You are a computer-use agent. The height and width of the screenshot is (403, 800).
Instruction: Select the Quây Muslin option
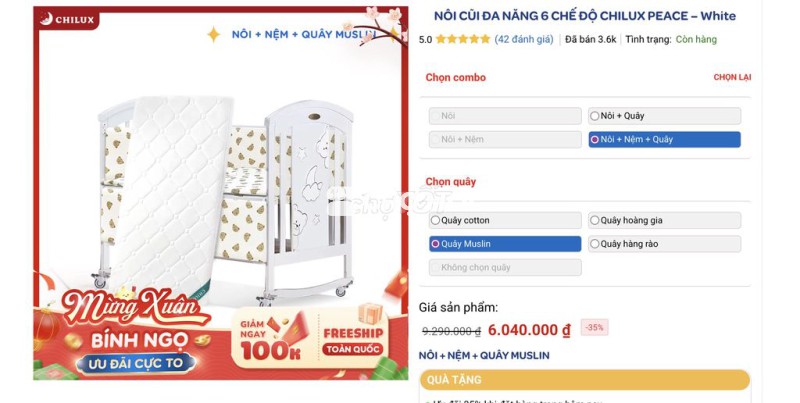505,244
